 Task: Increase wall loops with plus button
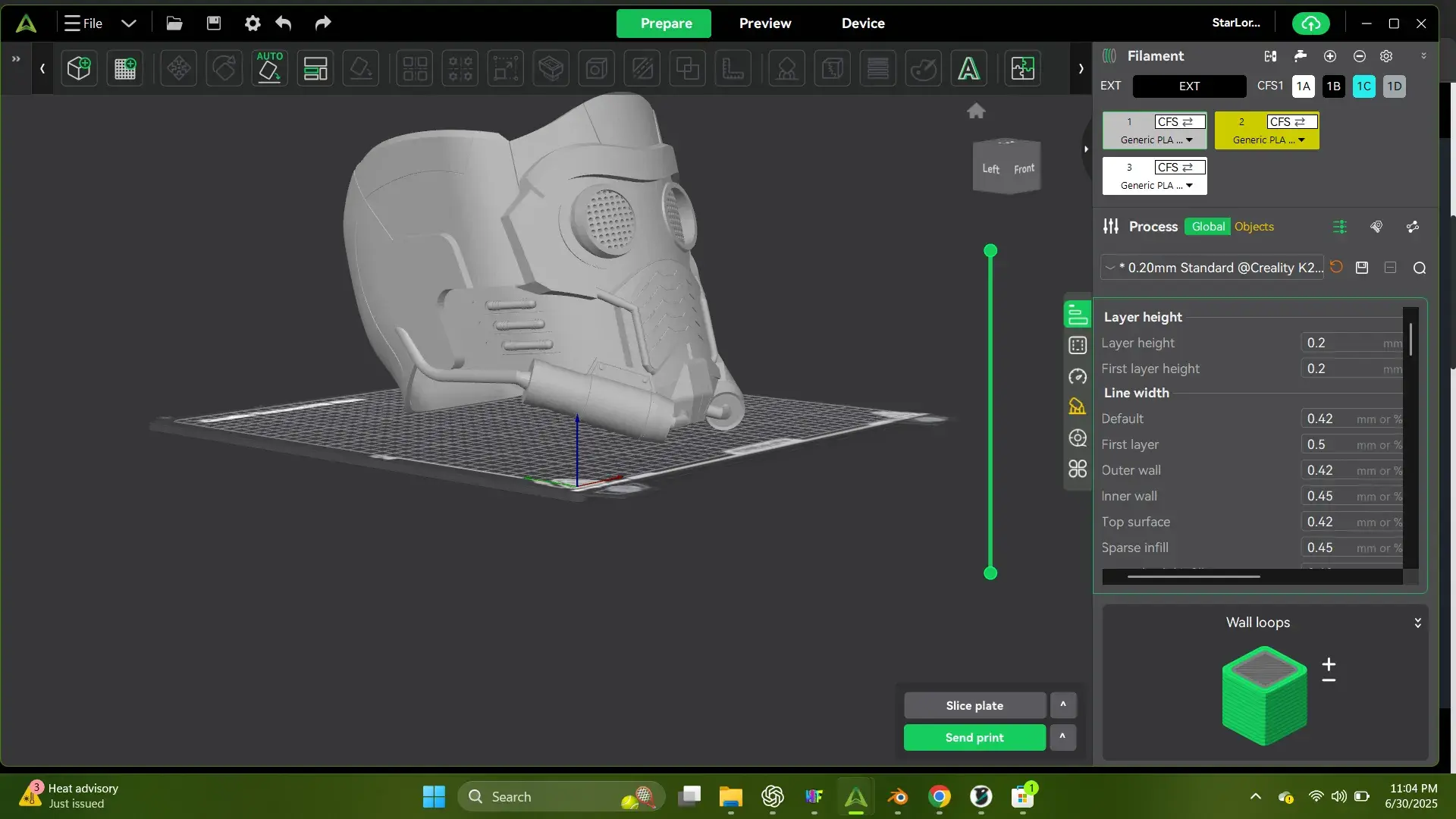point(1329,664)
